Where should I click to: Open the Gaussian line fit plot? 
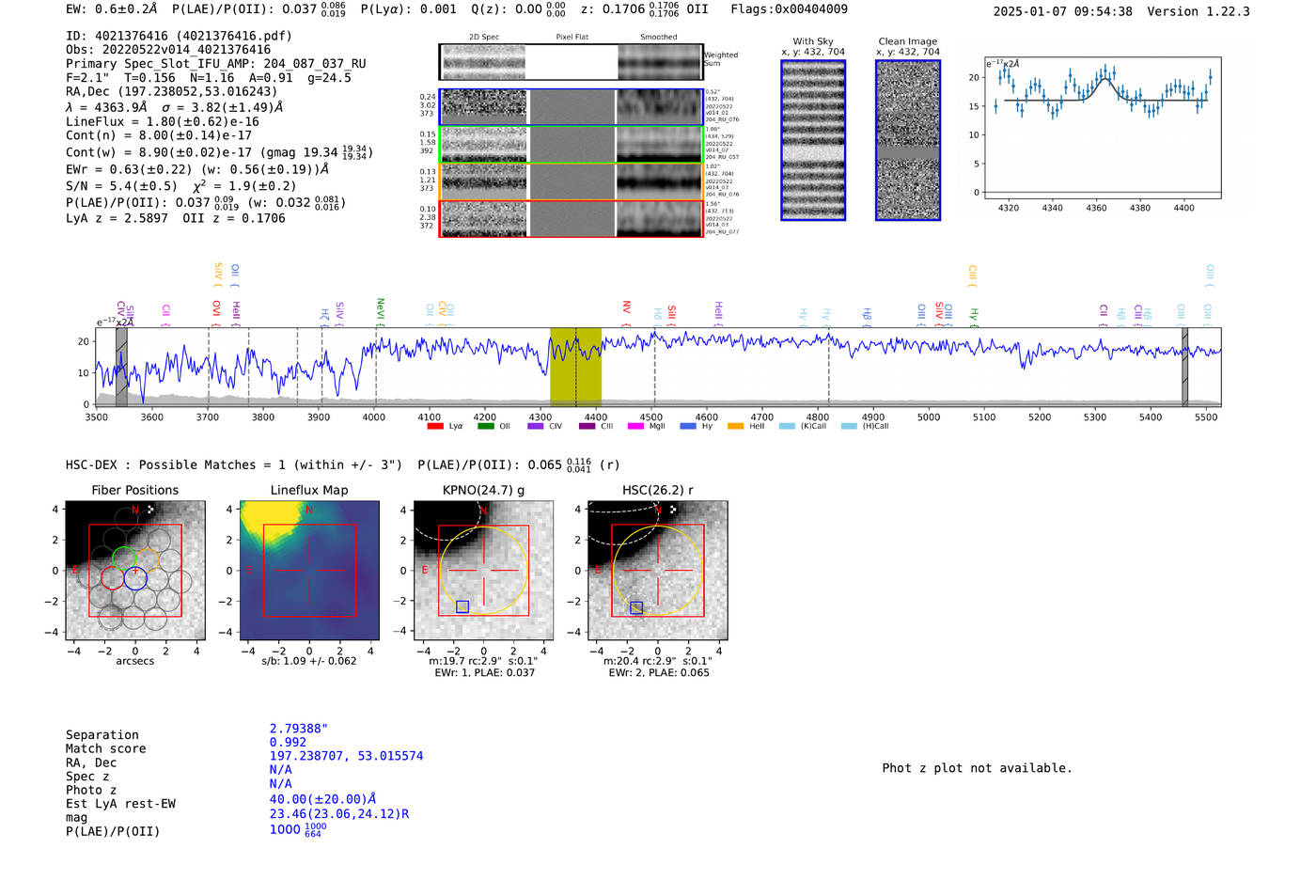[1103, 129]
